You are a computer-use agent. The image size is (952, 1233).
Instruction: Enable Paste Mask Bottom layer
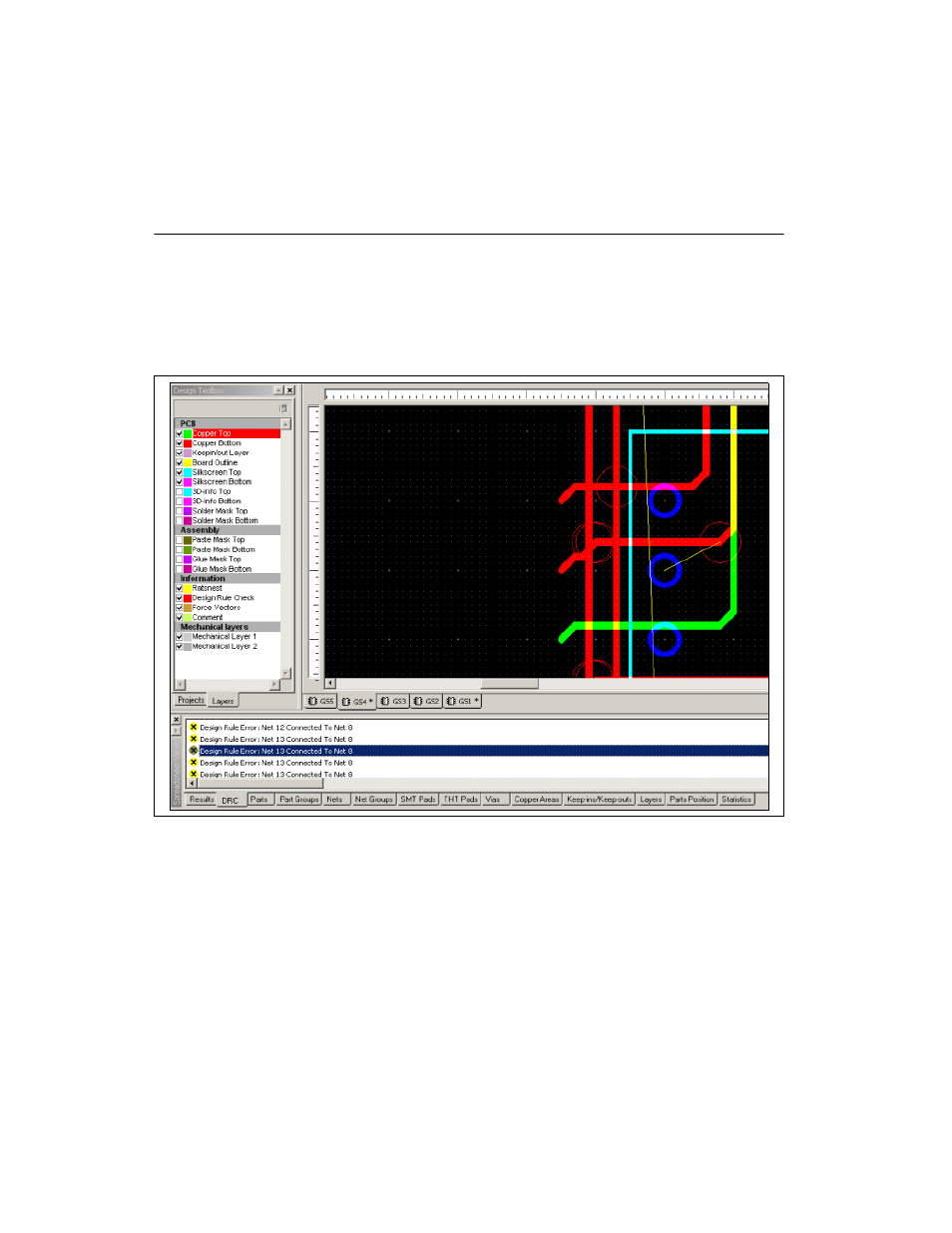180,550
